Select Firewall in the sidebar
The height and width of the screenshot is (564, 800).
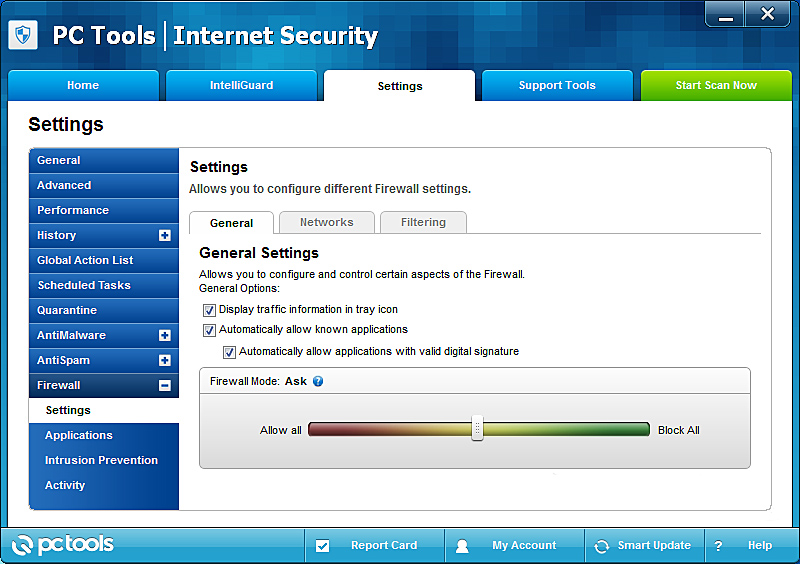104,385
